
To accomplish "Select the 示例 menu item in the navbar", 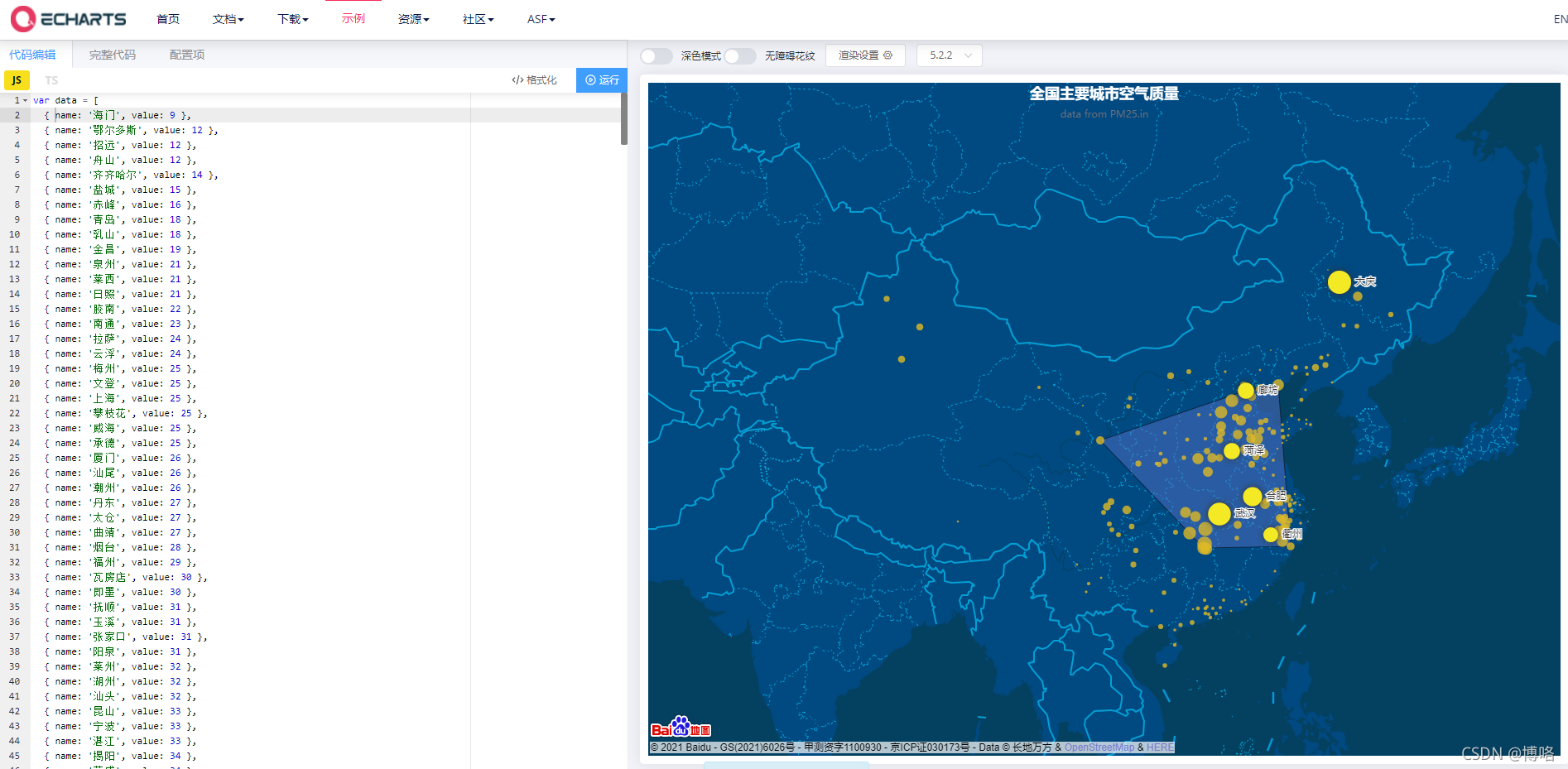I will (354, 18).
